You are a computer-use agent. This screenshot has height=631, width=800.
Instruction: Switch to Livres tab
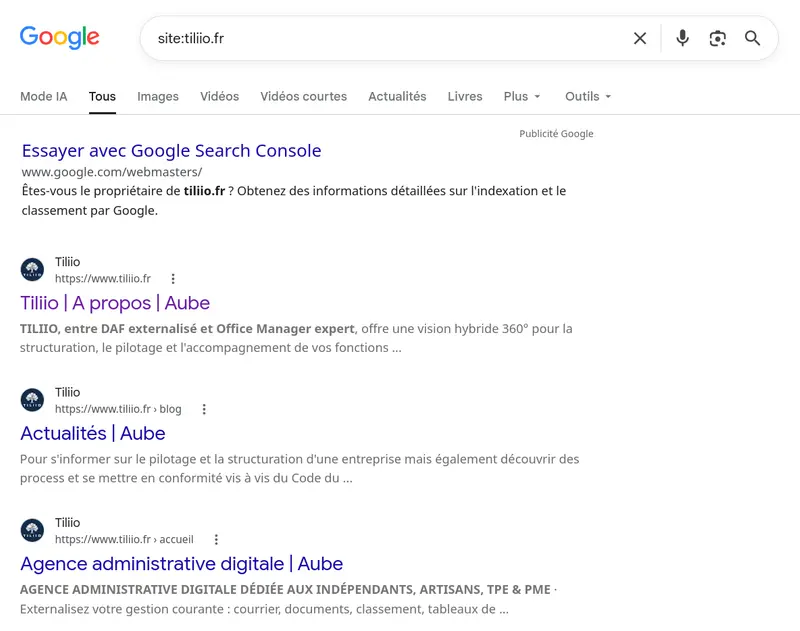(x=465, y=96)
